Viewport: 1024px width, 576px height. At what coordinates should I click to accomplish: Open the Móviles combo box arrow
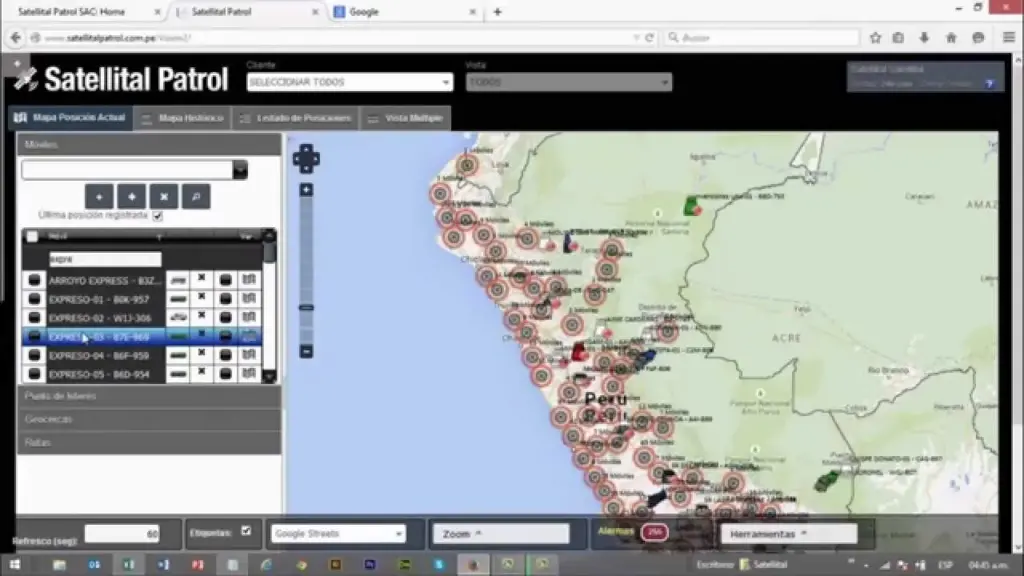pyautogui.click(x=240, y=170)
